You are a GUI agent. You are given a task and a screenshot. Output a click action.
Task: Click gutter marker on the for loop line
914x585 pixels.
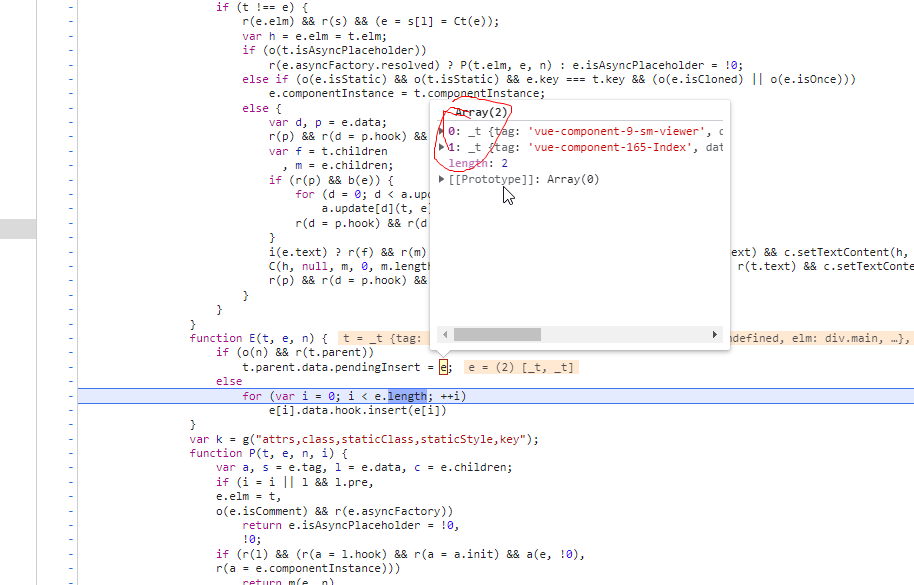pyautogui.click(x=71, y=396)
